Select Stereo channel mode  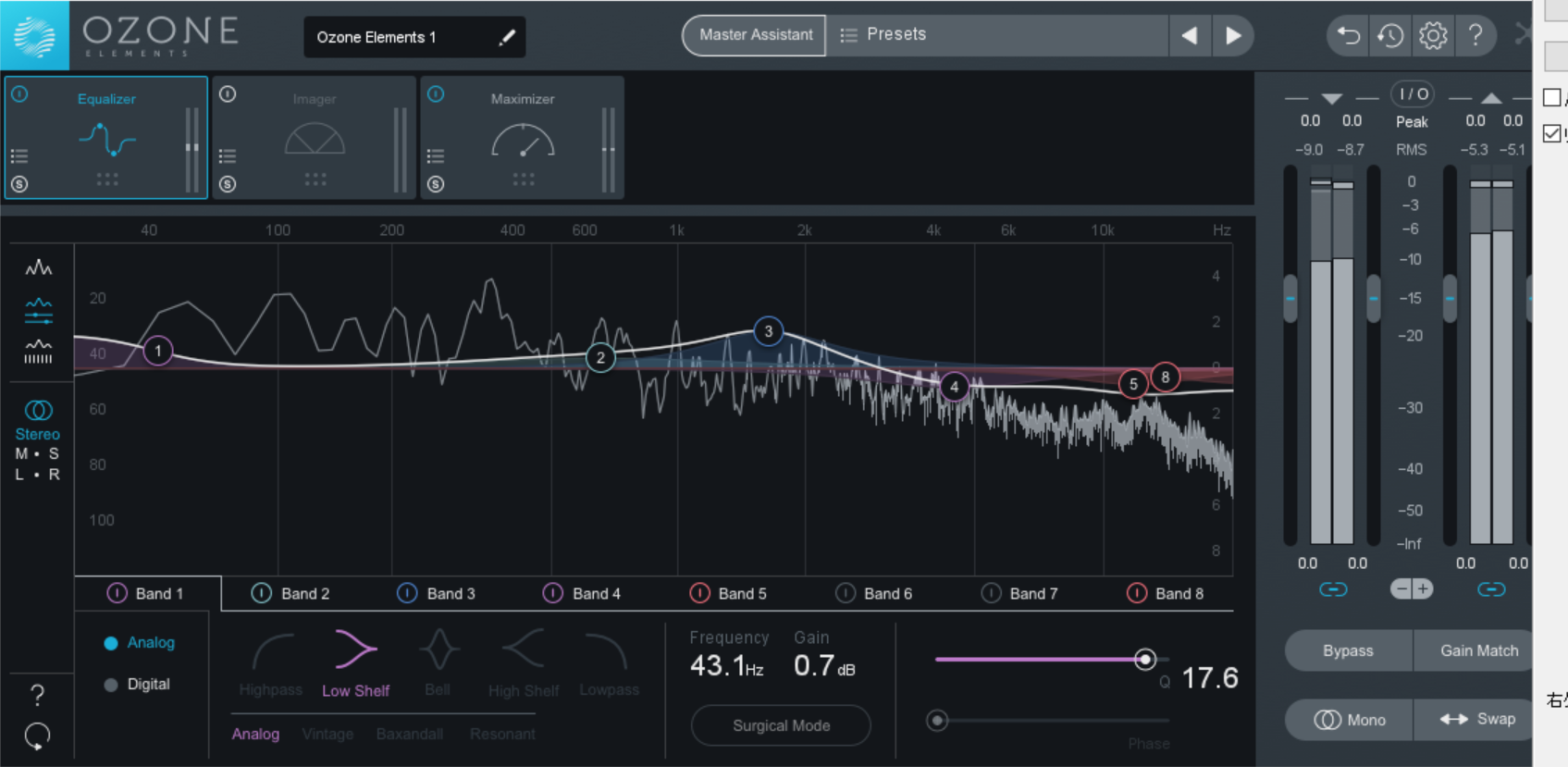(x=38, y=419)
